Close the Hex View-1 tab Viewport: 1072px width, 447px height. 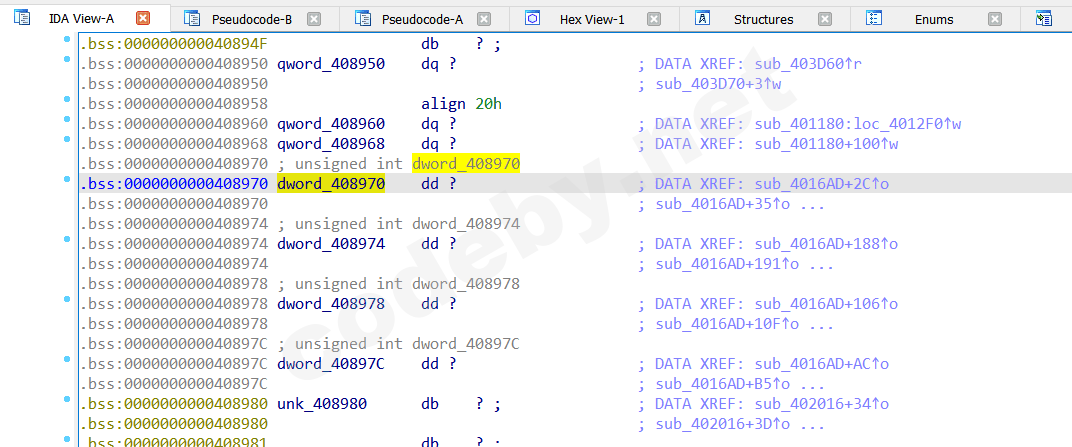654,19
